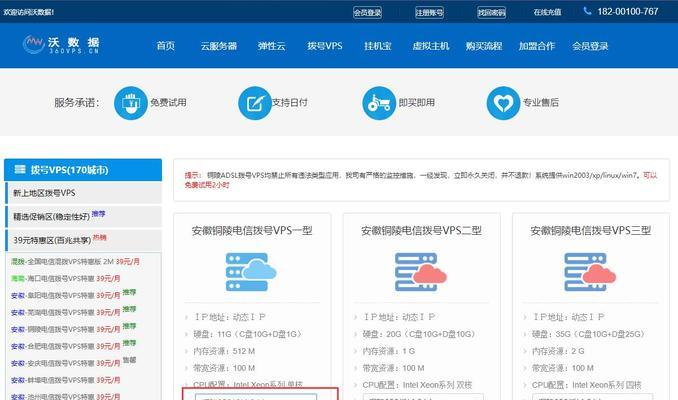
Task: Click 内存资源: 1 G in VPS二型
Action: pos(389,351)
